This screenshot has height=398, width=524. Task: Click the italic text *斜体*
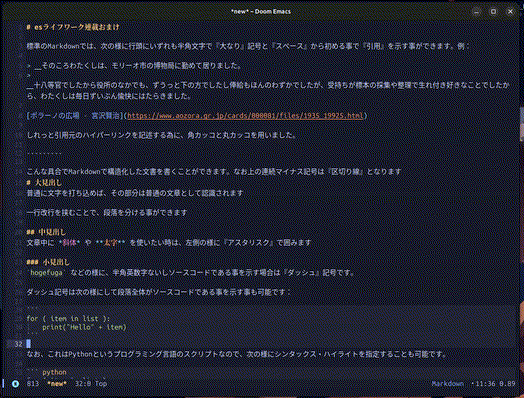70,243
